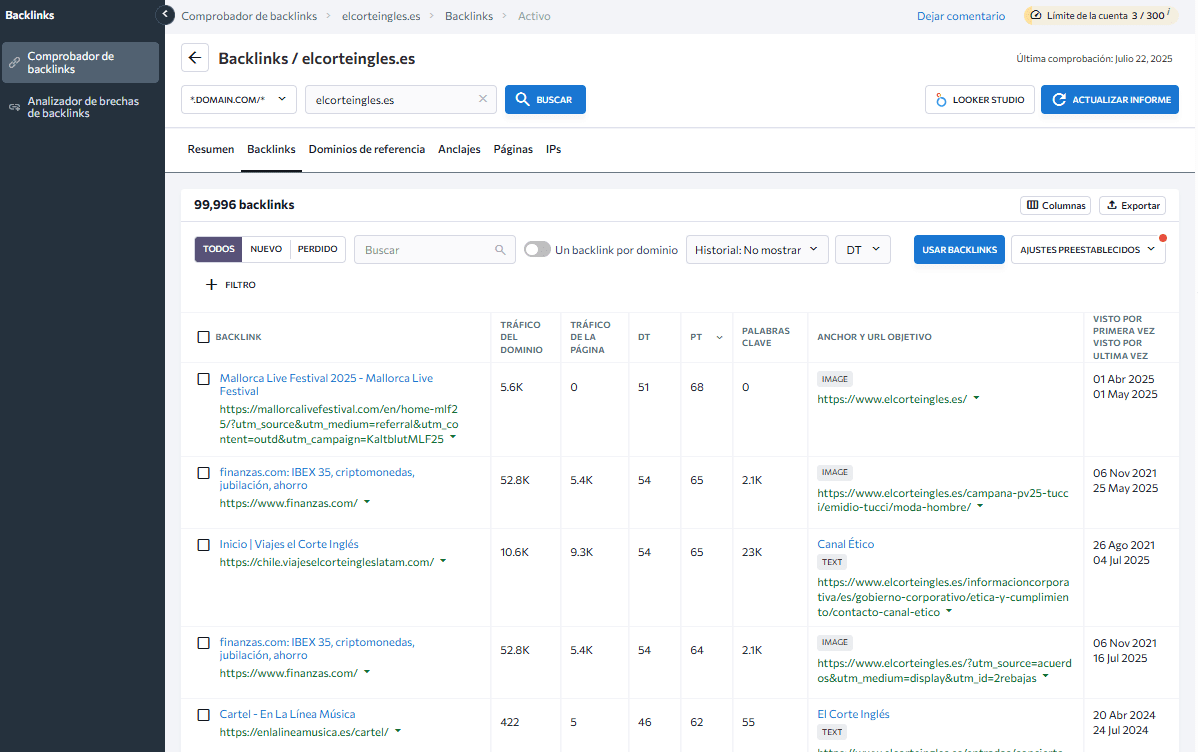Image resolution: width=1198 pixels, height=752 pixels.
Task: Open the El Corte Inglés anchor link
Action: [853, 714]
